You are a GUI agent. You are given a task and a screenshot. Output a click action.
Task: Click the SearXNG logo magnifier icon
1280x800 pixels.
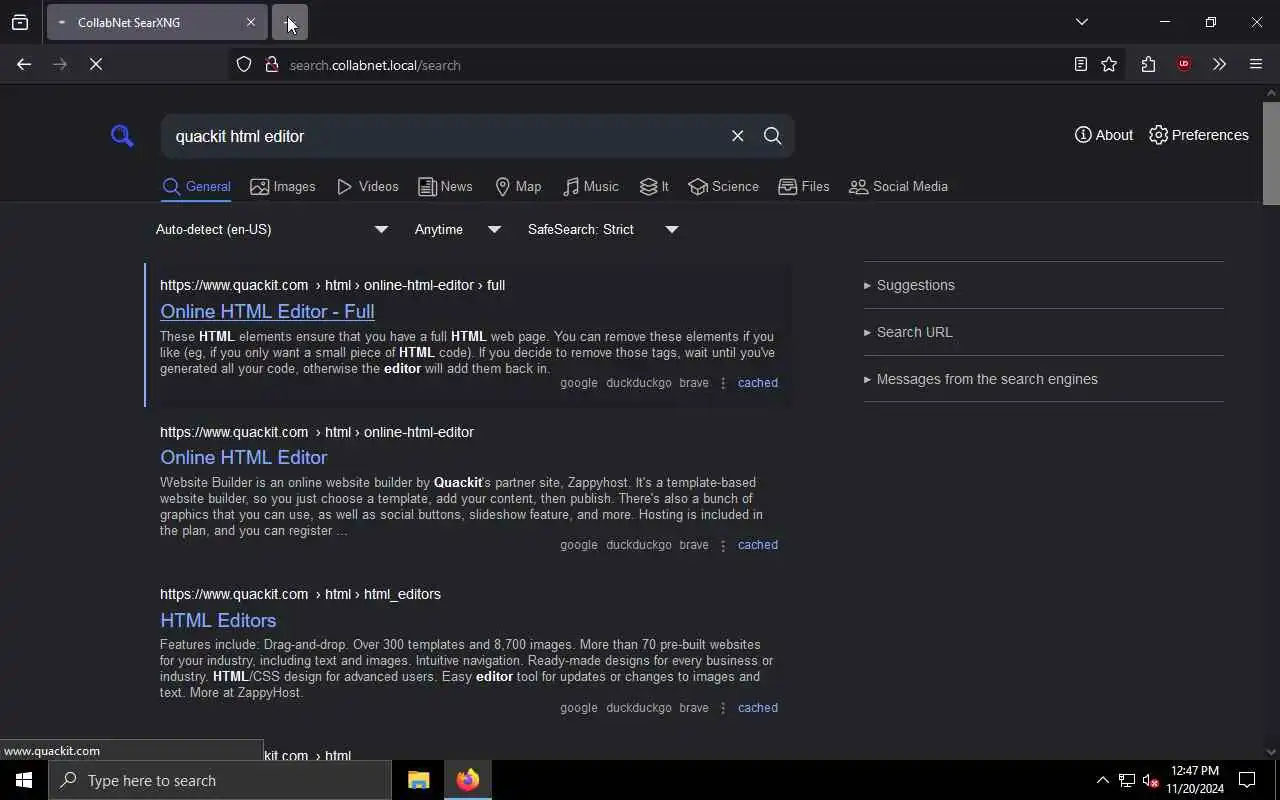tap(122, 135)
